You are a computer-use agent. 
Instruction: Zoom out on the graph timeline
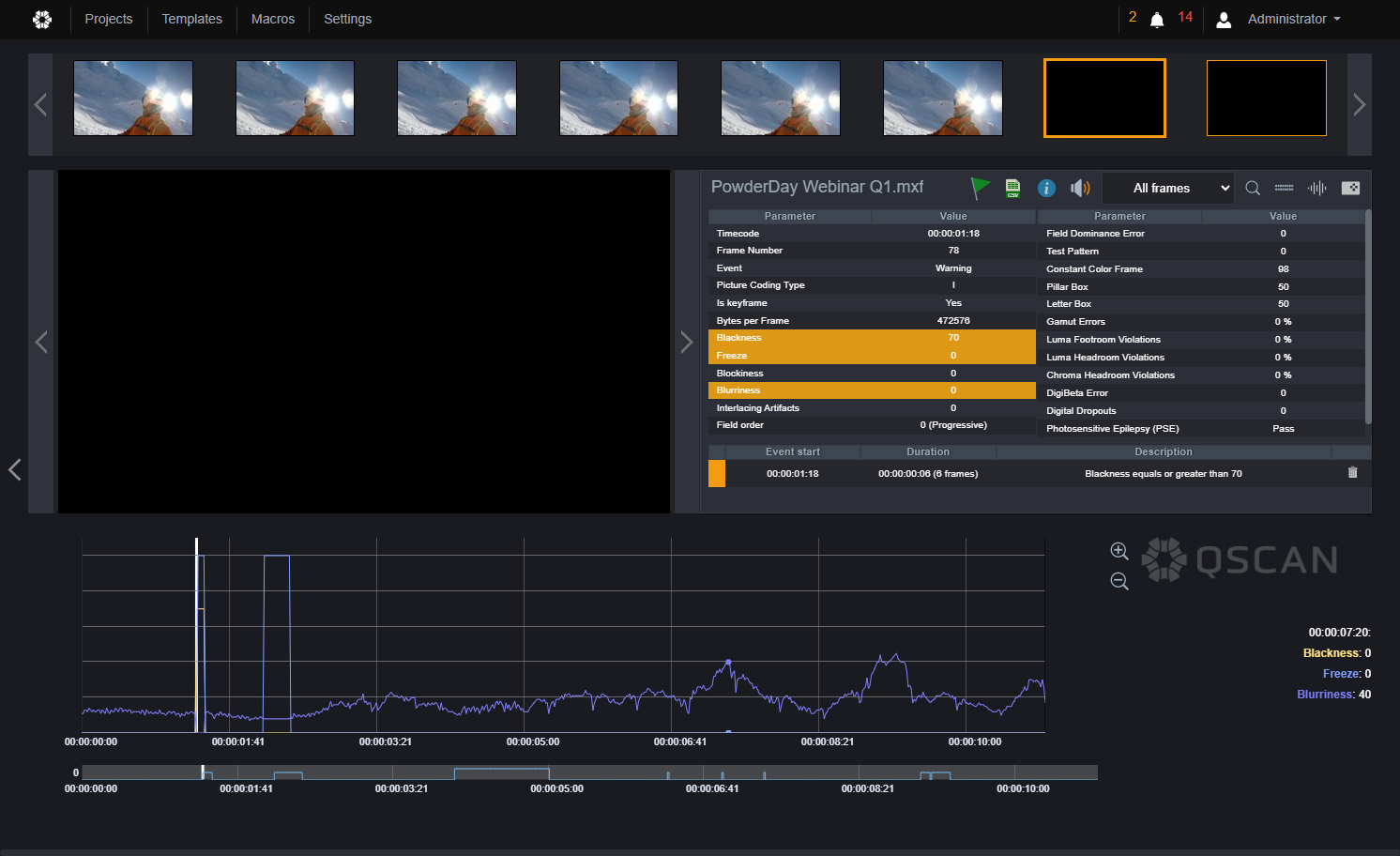(1119, 581)
